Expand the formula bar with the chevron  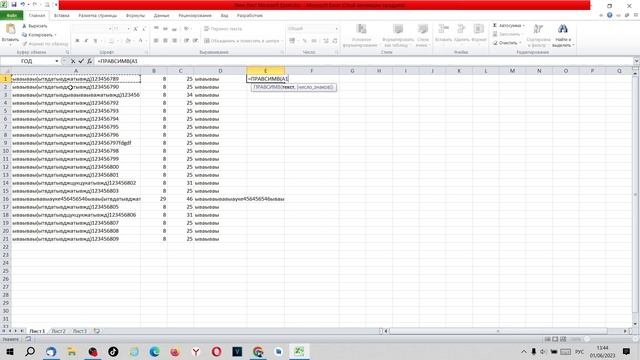click(x=636, y=61)
